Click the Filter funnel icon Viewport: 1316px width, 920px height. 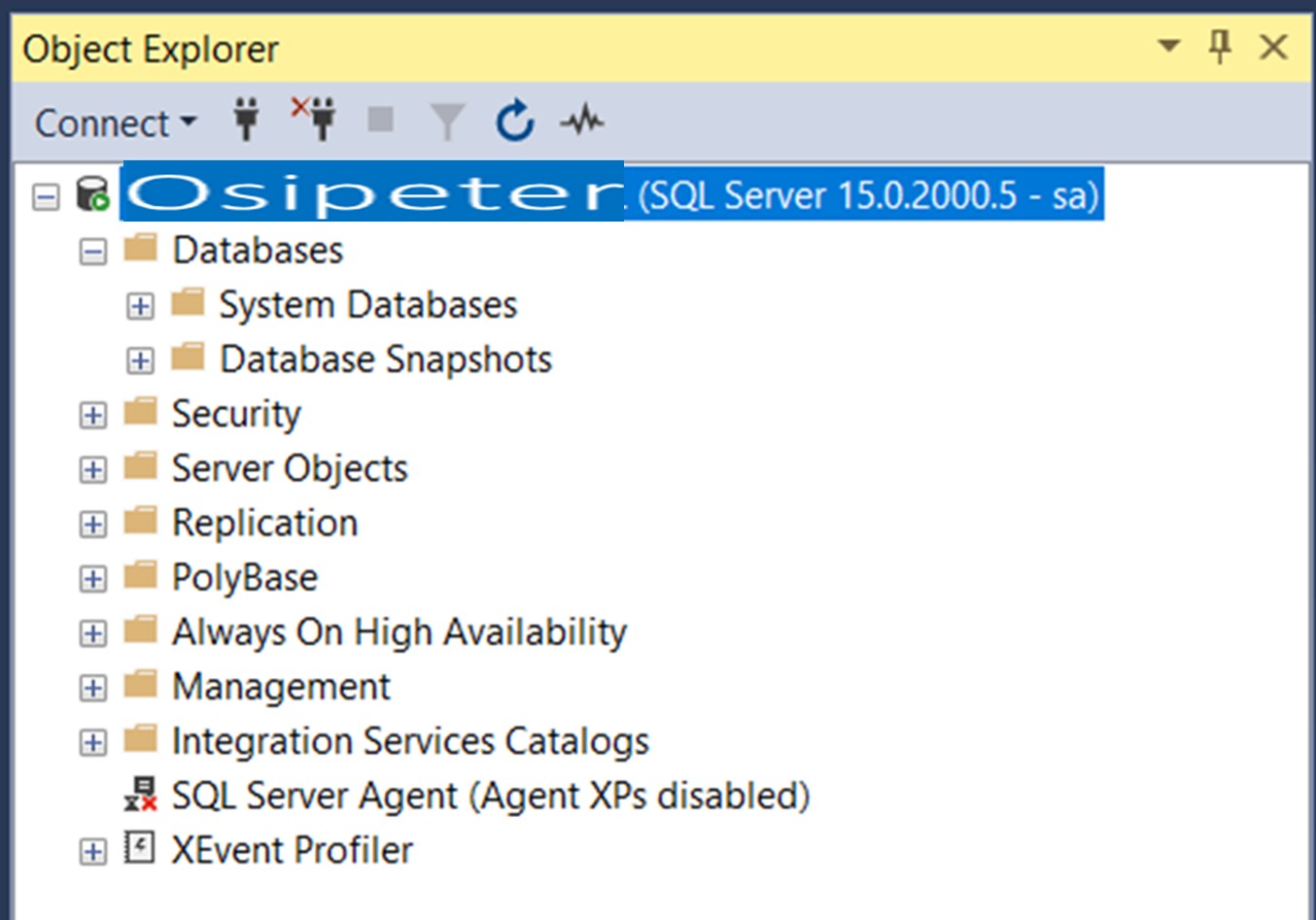click(447, 122)
